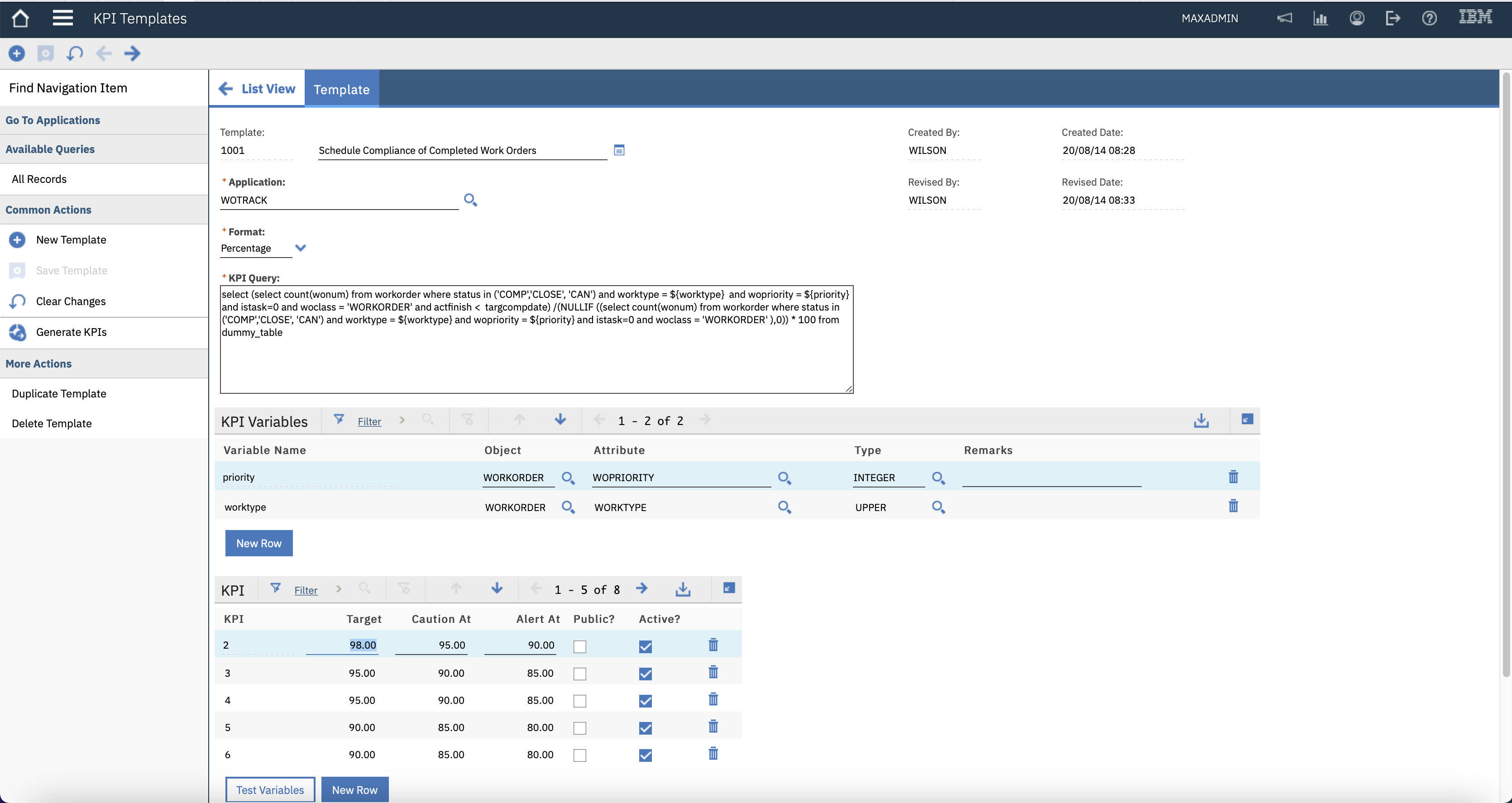Screen dimensions: 1512x803
Task: Click the KPI Variables Filter link
Action: (369, 421)
